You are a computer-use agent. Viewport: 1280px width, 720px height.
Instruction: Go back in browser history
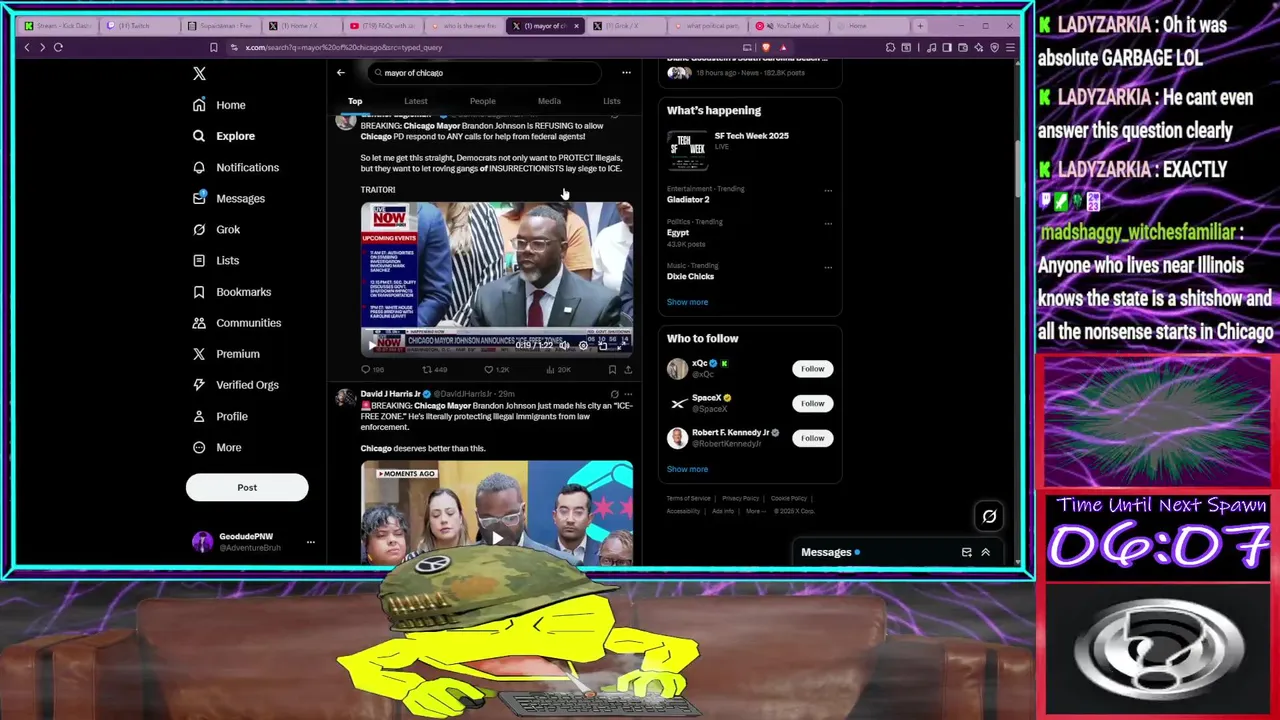pyautogui.click(x=27, y=47)
